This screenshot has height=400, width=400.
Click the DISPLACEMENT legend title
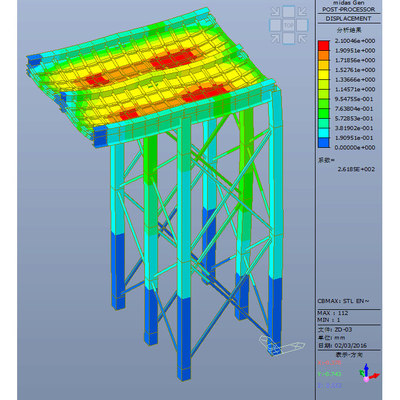point(348,19)
